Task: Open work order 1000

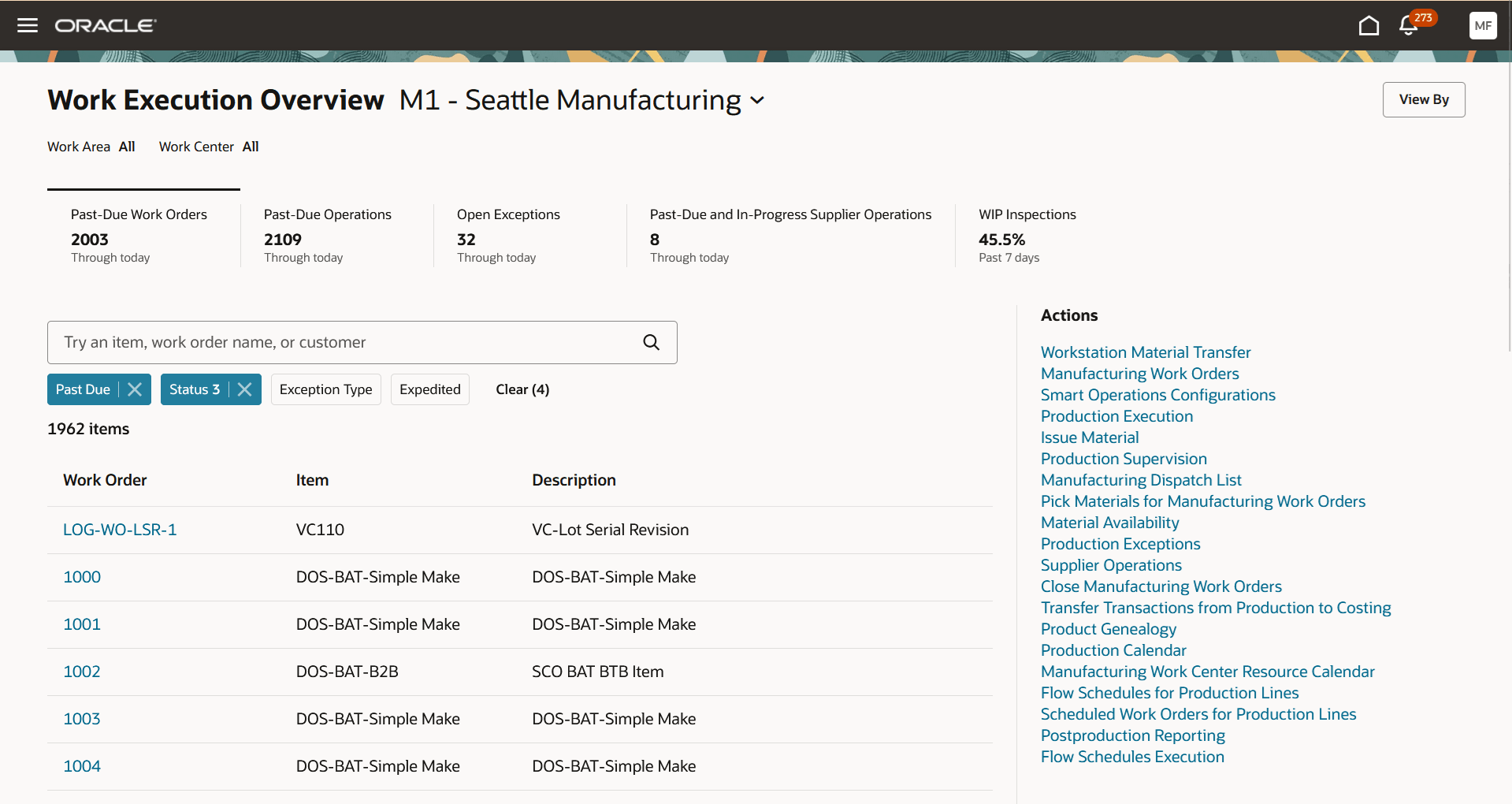Action: (x=82, y=577)
